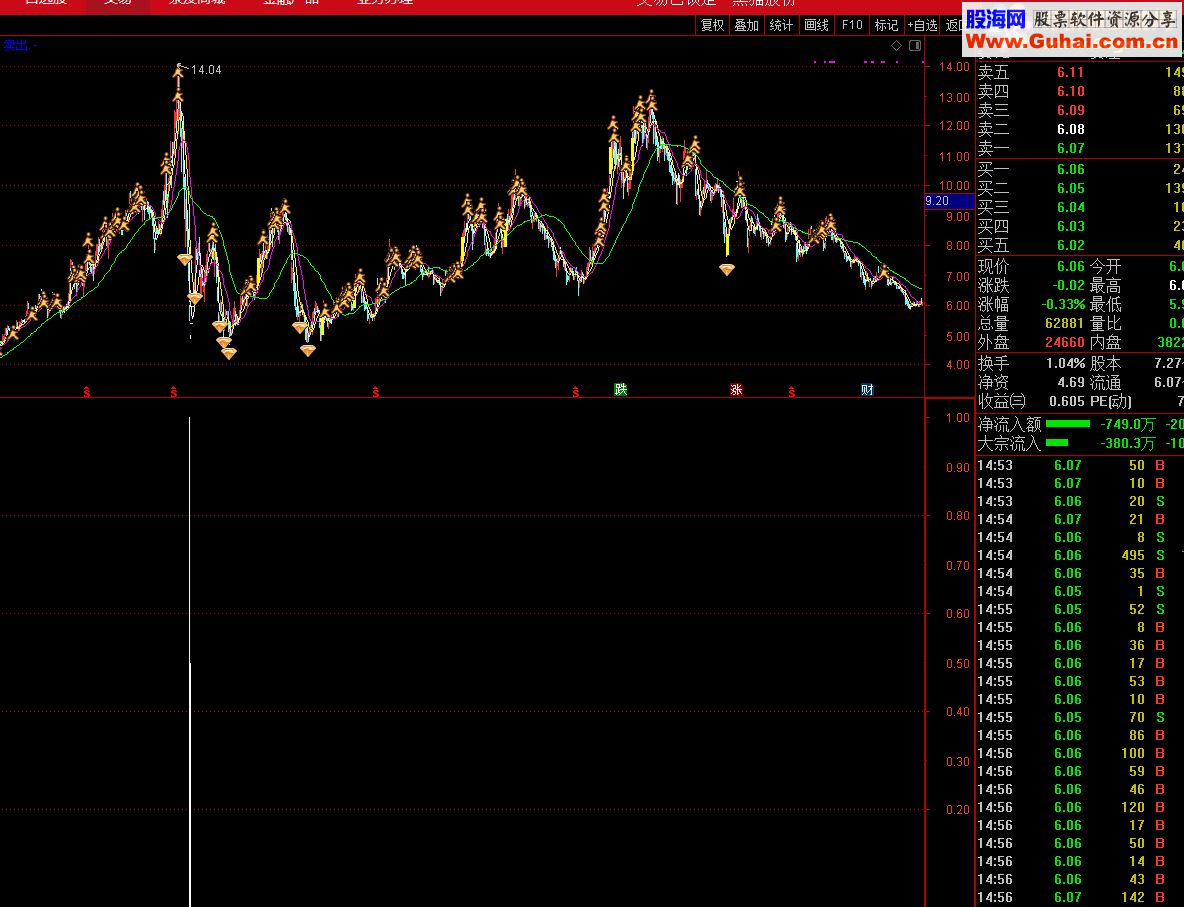
Task: Select the 卖一 6.07 ask row
Action: [1081, 148]
